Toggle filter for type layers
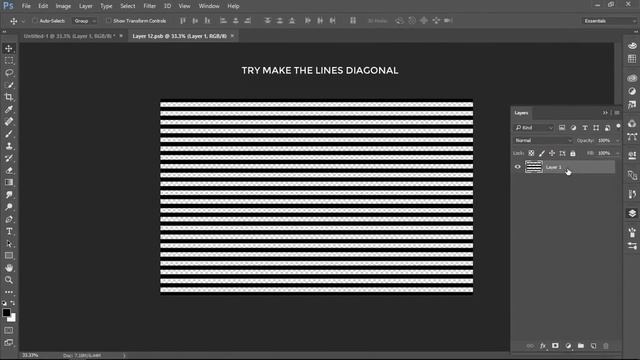This screenshot has width=640, height=360. pyautogui.click(x=585, y=128)
